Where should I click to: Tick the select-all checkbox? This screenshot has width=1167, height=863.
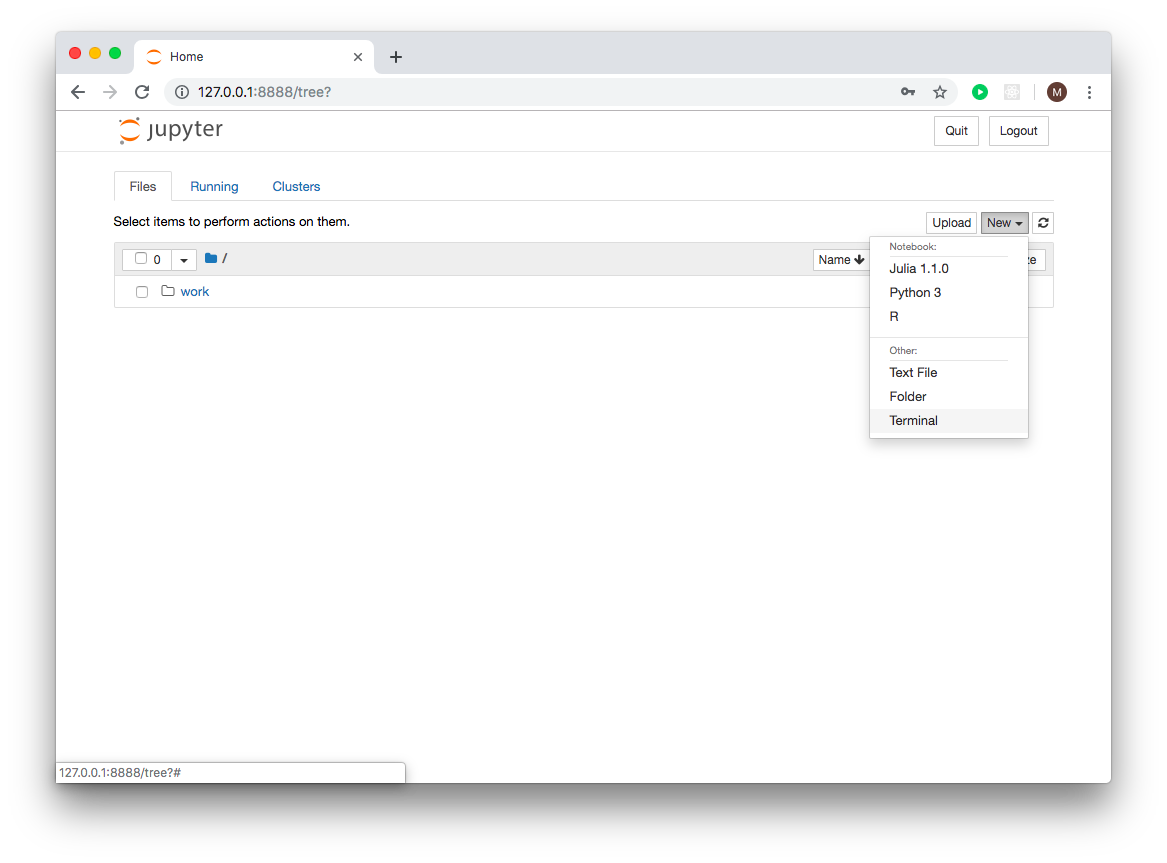pos(141,258)
